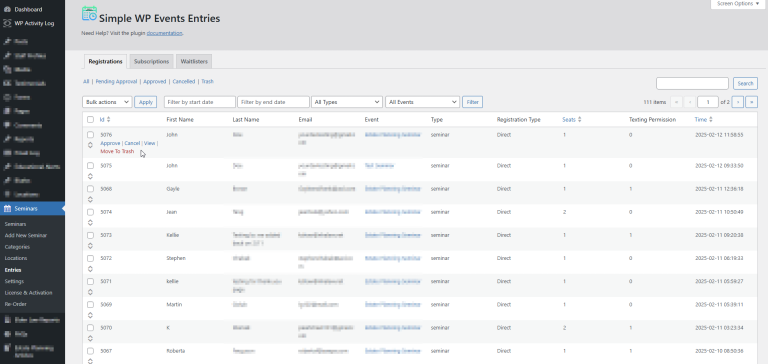This screenshot has width=768, height=364.
Task: Select all entries with header checkbox
Action: (x=90, y=120)
